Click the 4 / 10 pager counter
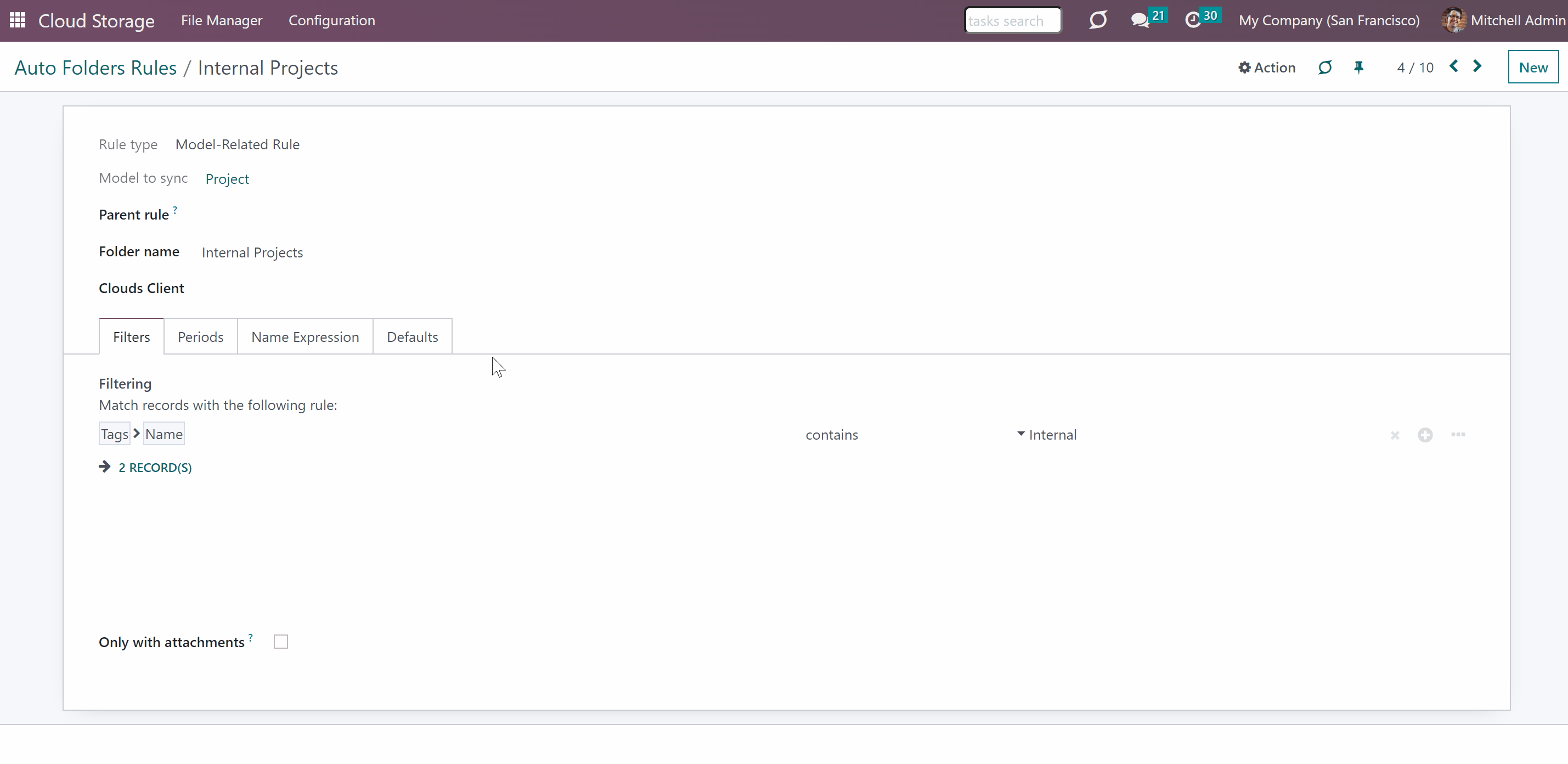This screenshot has width=1568, height=764. (x=1415, y=68)
